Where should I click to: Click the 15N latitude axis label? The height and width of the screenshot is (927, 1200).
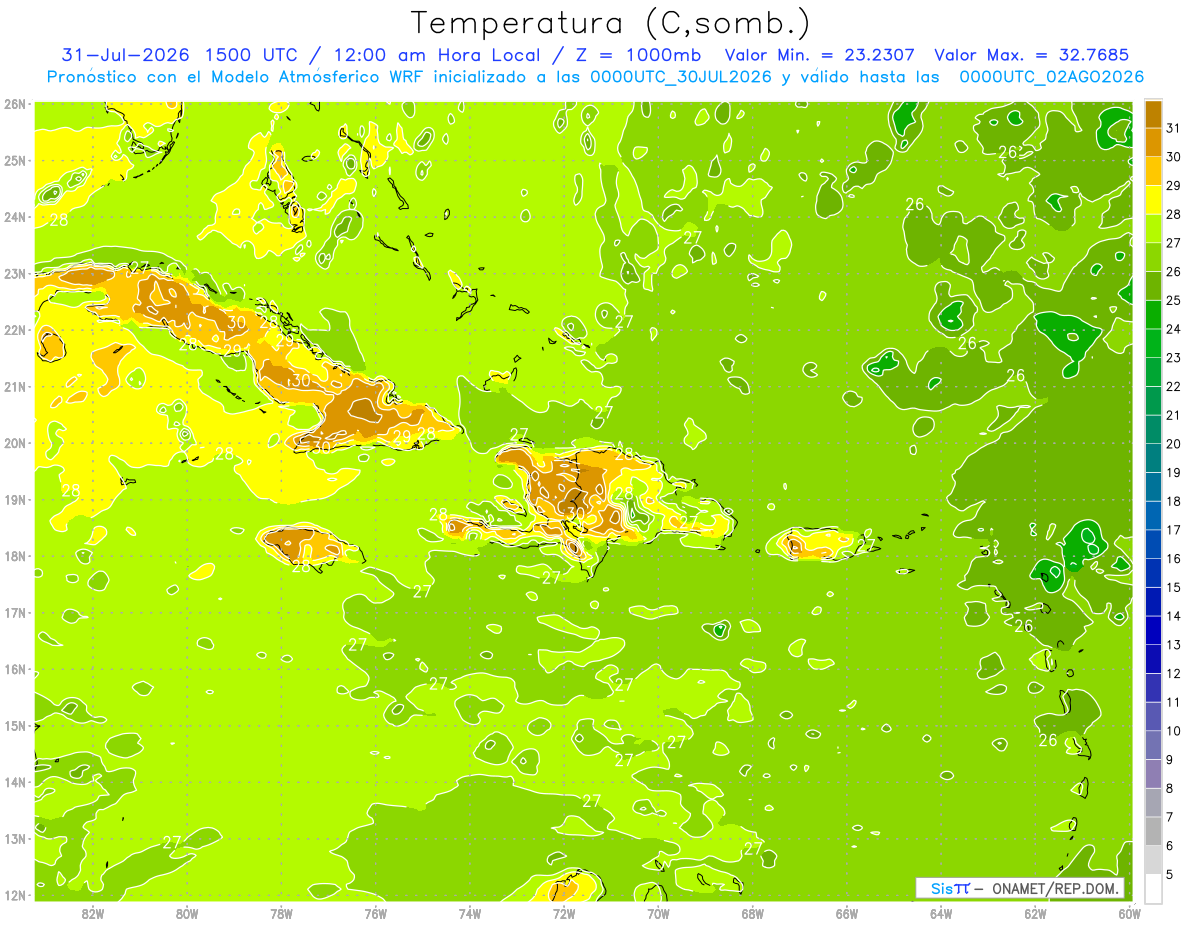coord(15,726)
